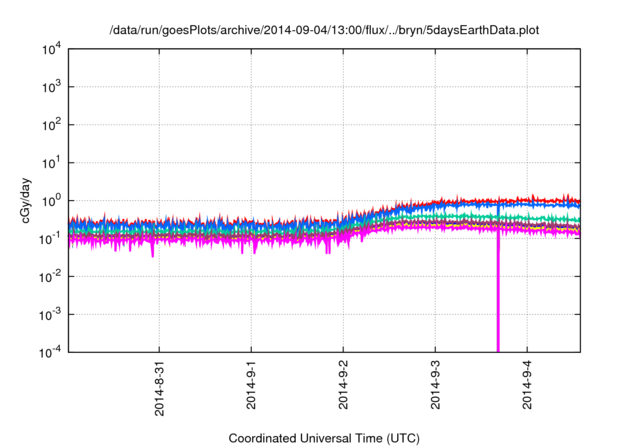Select the 2014-9-1 date tick label
640x448 pixels.
tap(251, 385)
